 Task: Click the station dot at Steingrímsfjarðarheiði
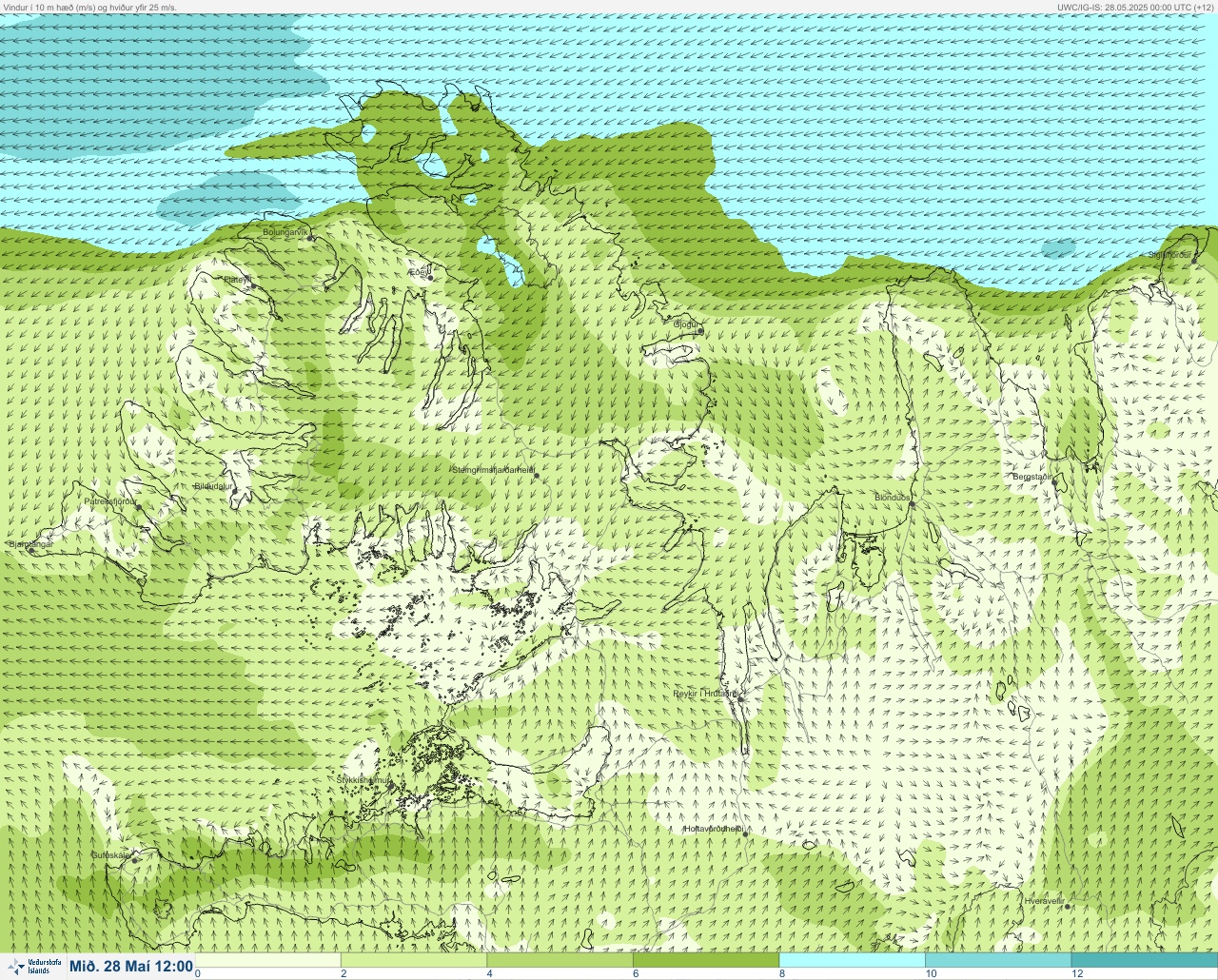point(536,476)
